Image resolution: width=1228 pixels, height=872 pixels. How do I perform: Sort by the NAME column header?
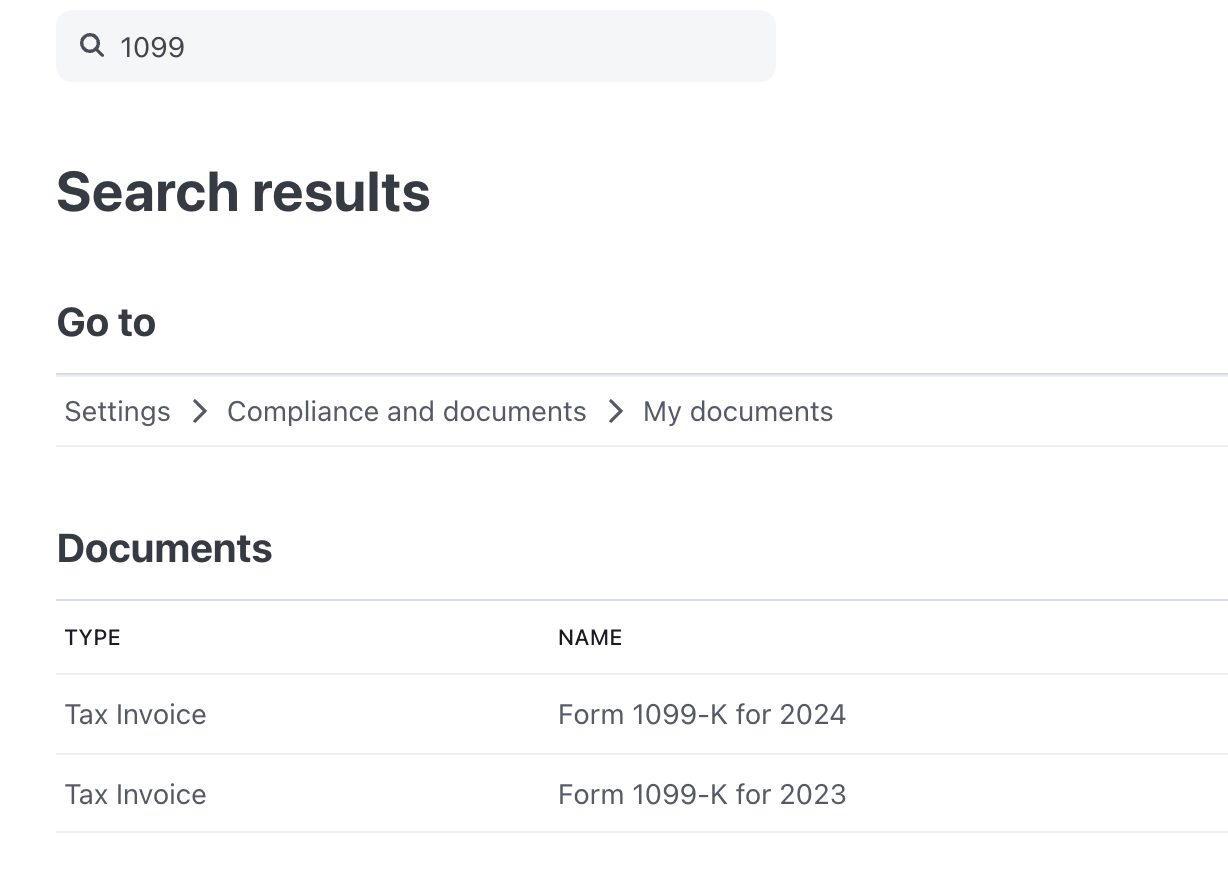pyautogui.click(x=590, y=637)
